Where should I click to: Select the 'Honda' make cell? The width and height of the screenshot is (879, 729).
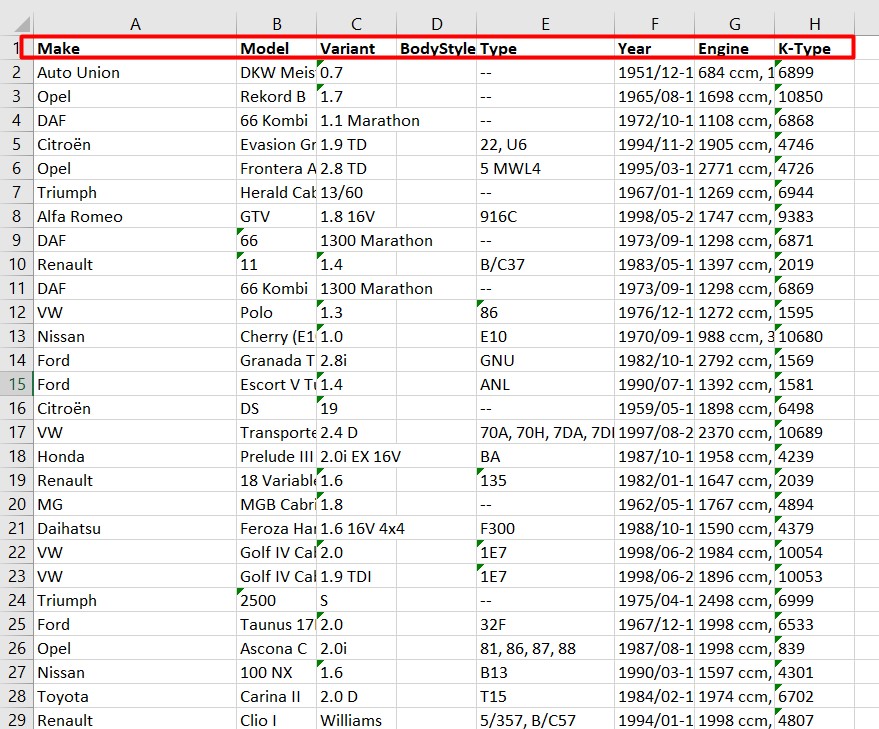pos(135,456)
